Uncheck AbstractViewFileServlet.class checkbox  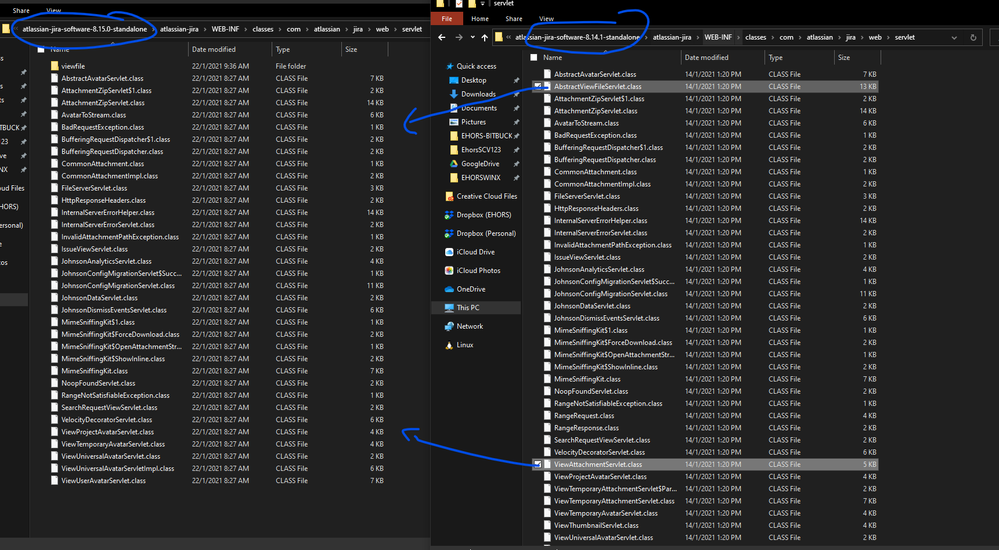pos(537,87)
